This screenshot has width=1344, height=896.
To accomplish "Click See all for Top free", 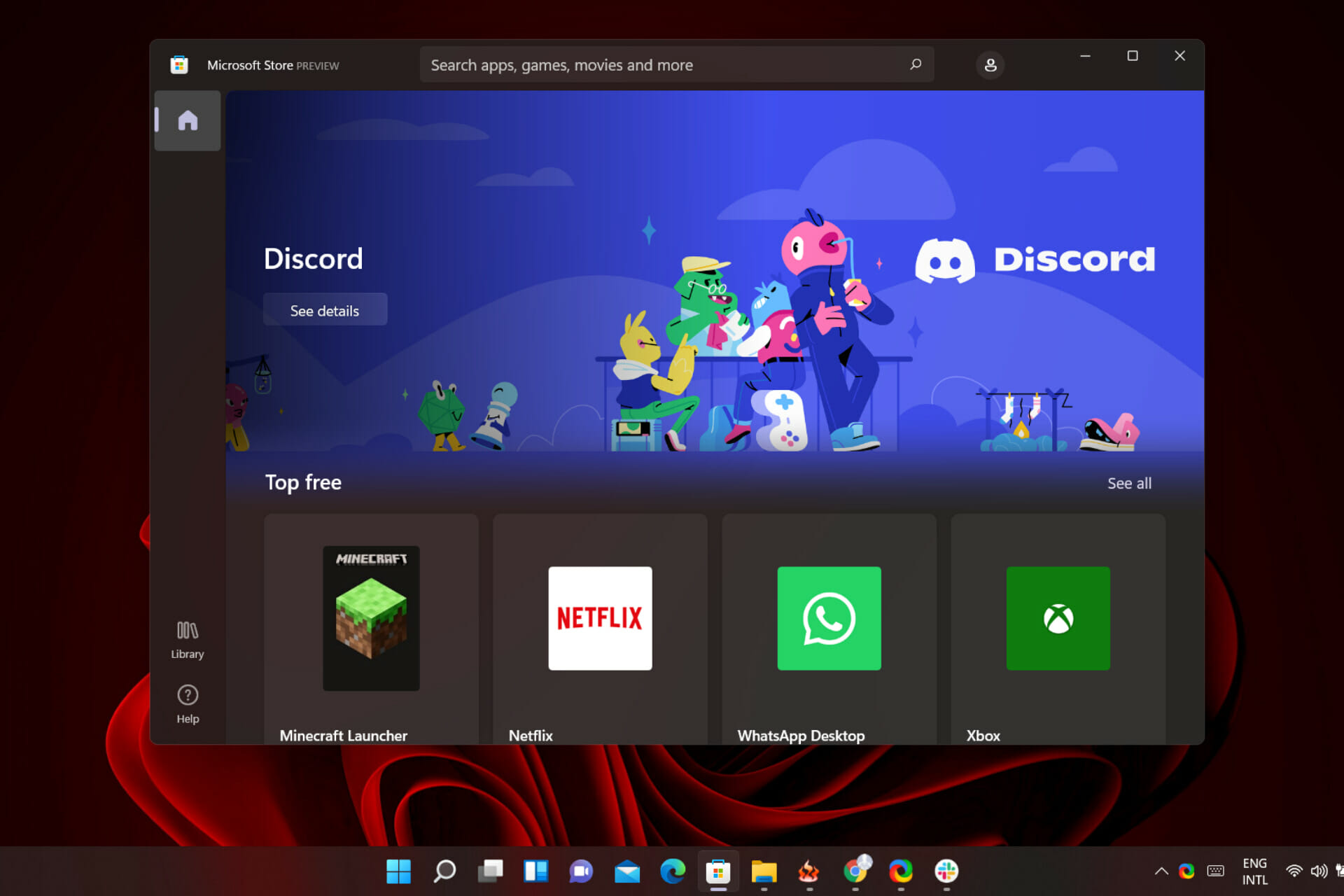I will 1129,483.
